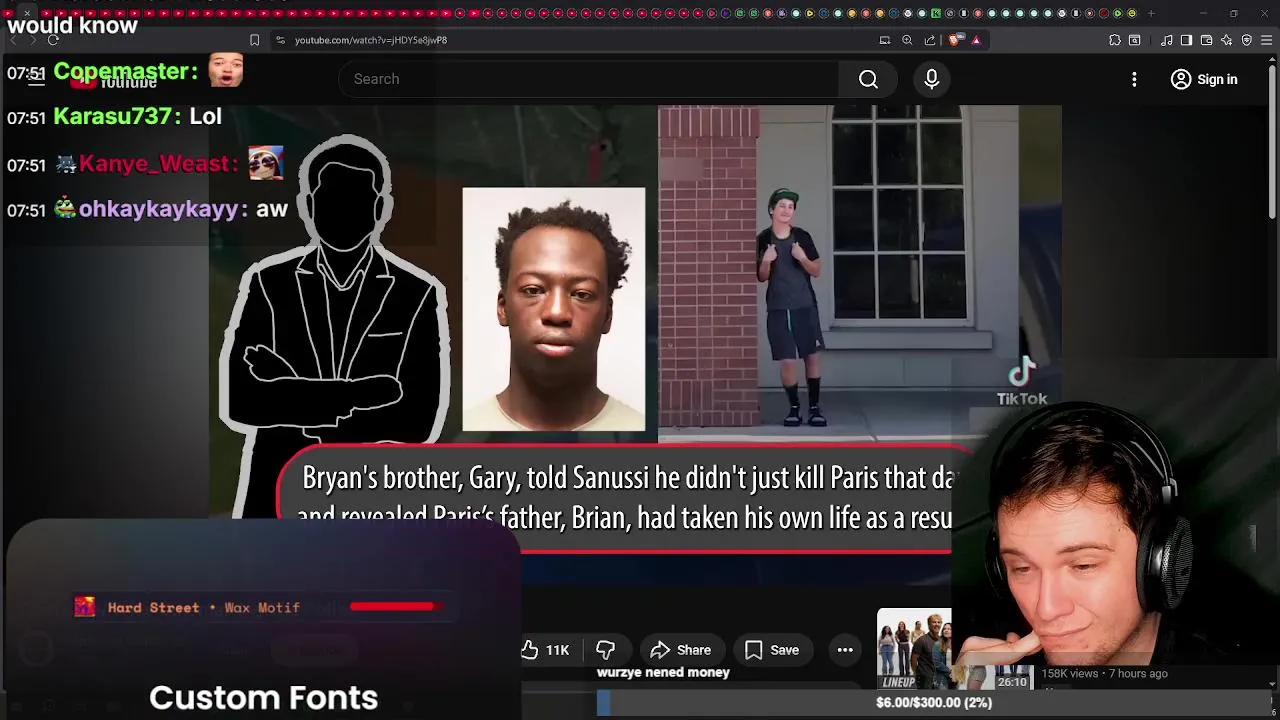Viewport: 1280px width, 720px height.
Task: Click the YouTube search field
Action: tap(590, 79)
